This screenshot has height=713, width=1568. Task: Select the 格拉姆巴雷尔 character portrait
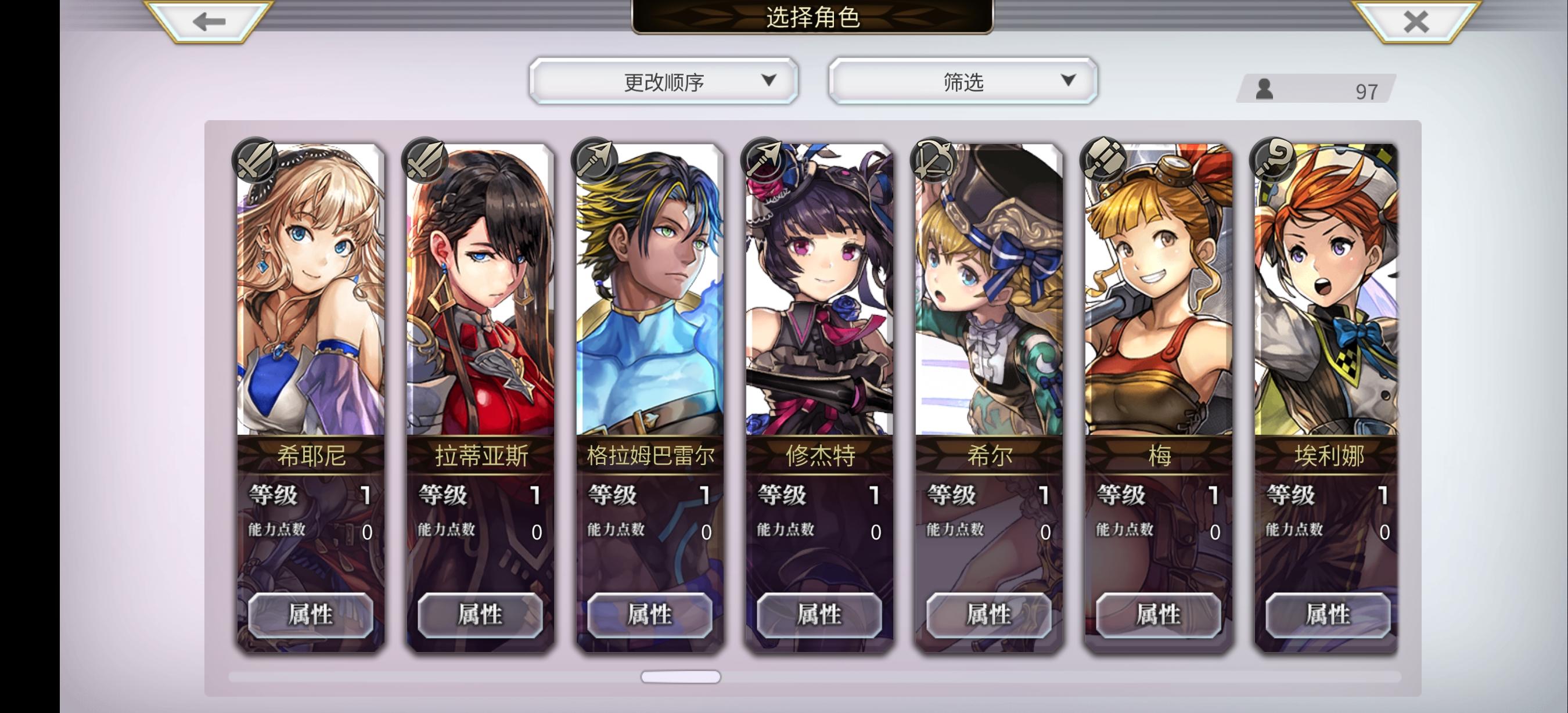coord(649,290)
